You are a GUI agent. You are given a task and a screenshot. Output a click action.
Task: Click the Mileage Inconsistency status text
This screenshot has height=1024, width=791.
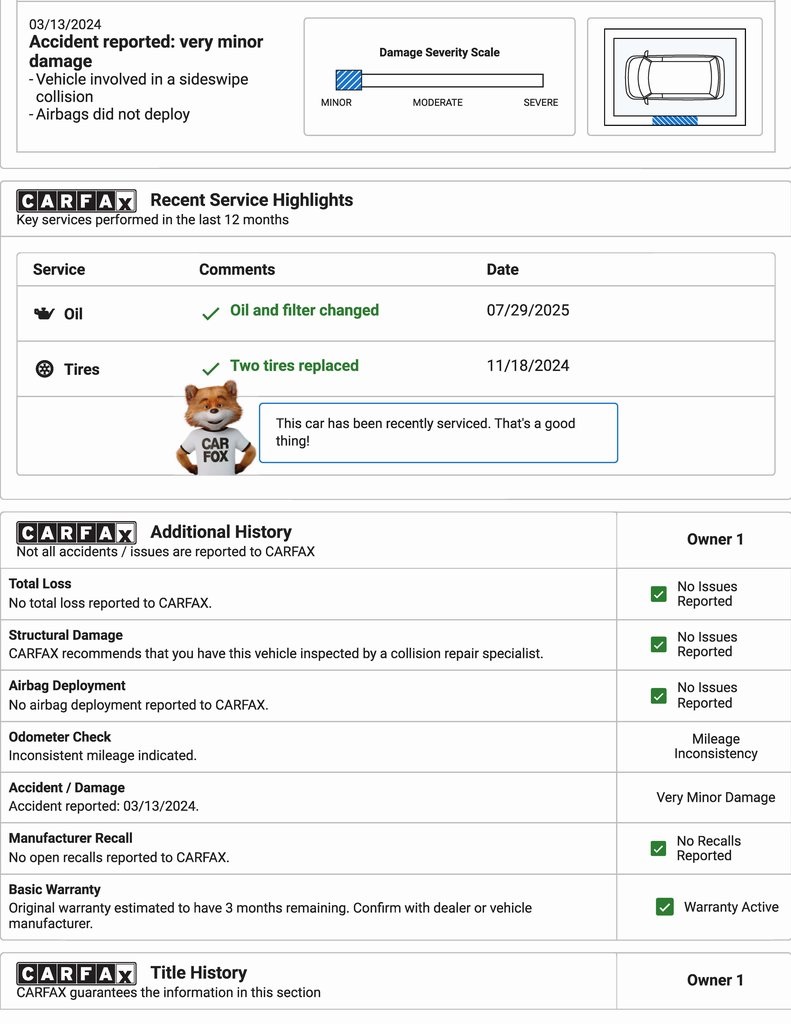click(715, 746)
